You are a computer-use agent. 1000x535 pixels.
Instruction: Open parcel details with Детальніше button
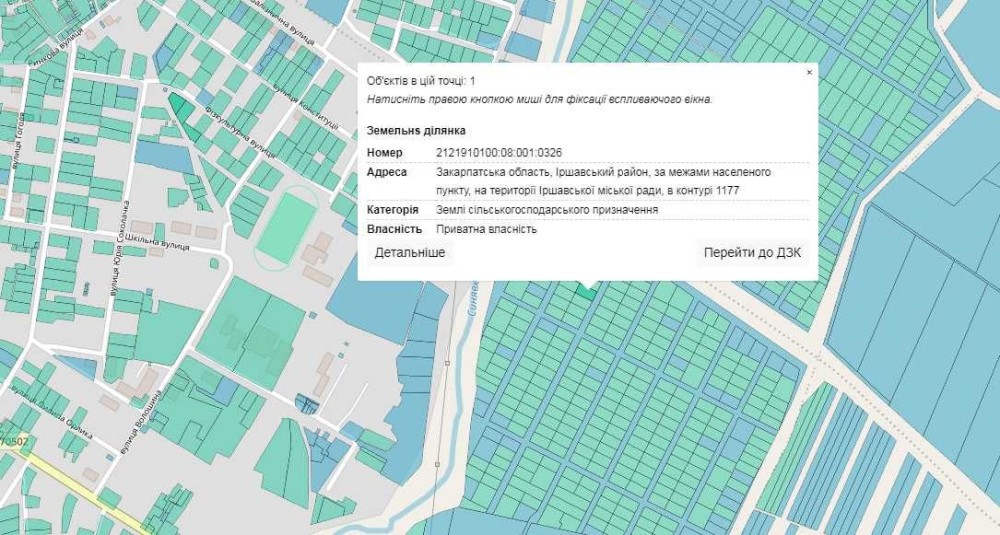[409, 253]
